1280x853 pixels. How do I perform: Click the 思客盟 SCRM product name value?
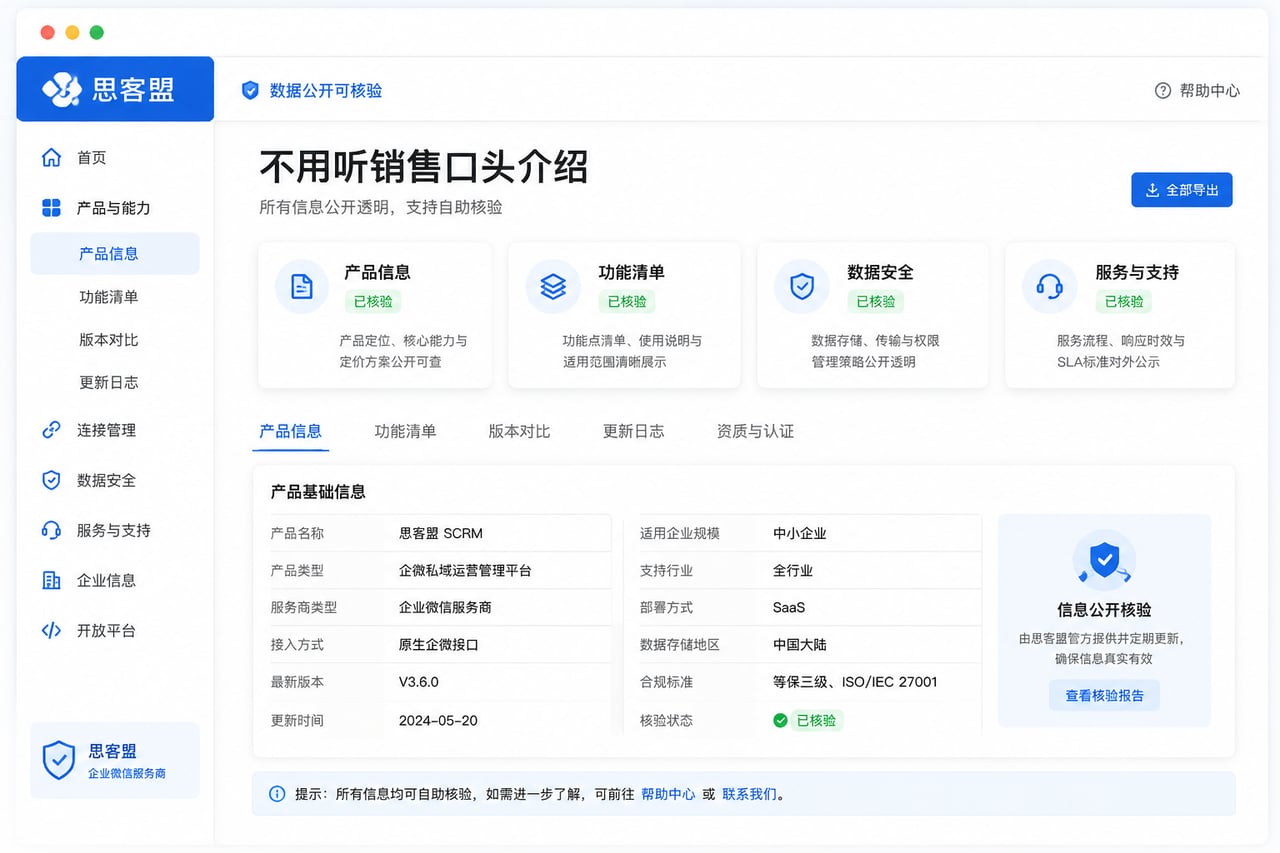coord(441,533)
